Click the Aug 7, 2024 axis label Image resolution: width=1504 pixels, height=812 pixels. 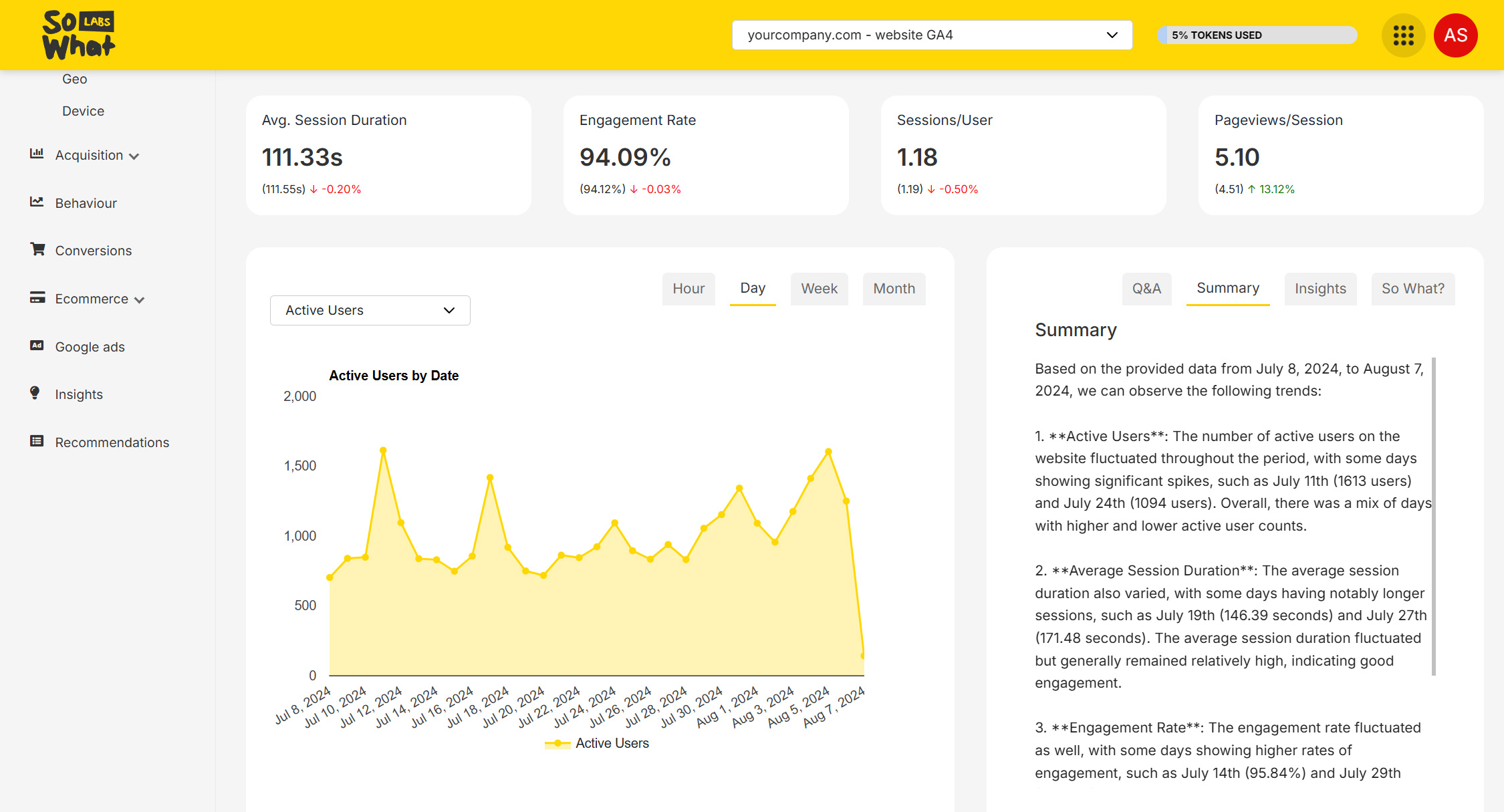(834, 706)
